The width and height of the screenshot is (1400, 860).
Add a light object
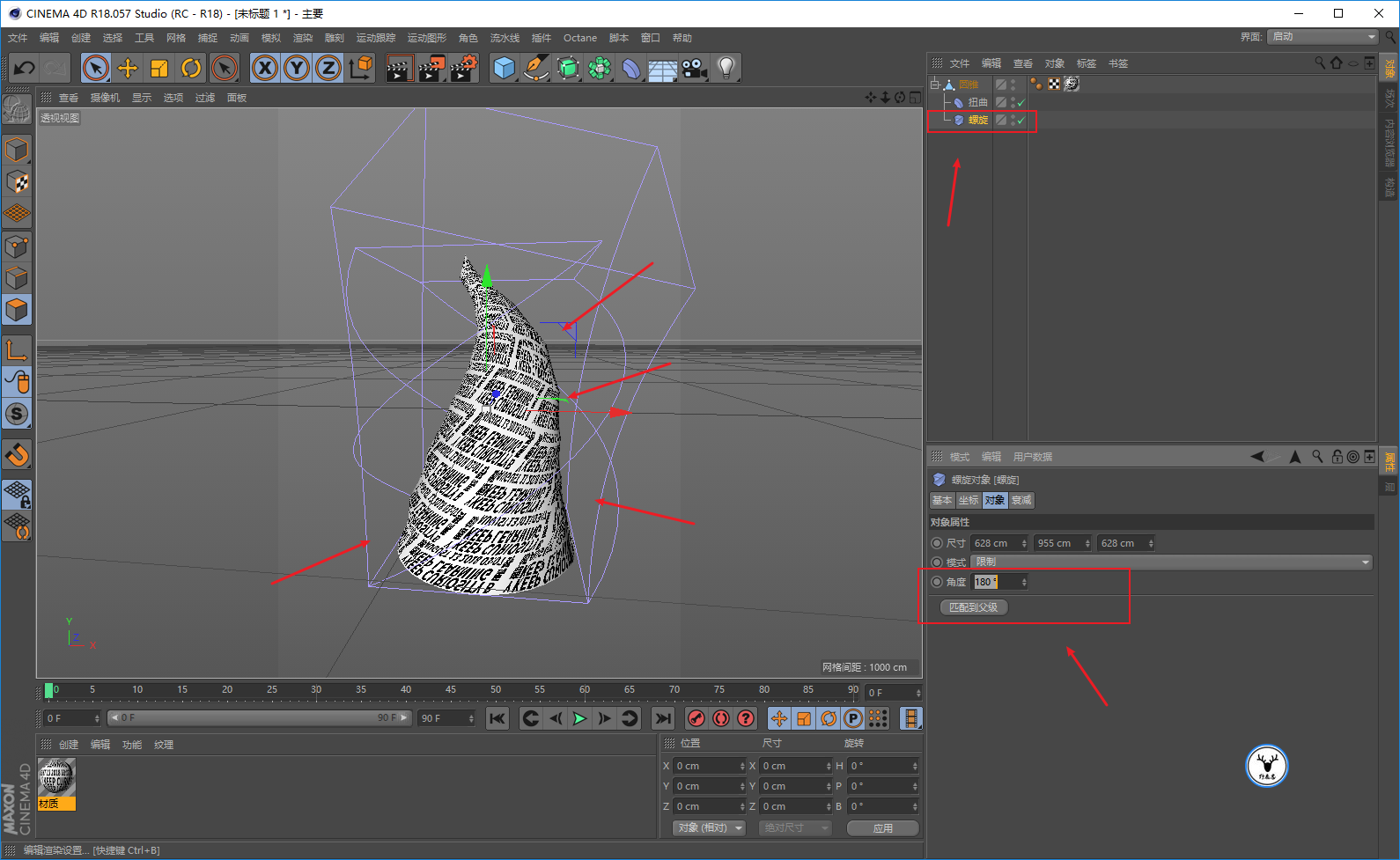(726, 68)
